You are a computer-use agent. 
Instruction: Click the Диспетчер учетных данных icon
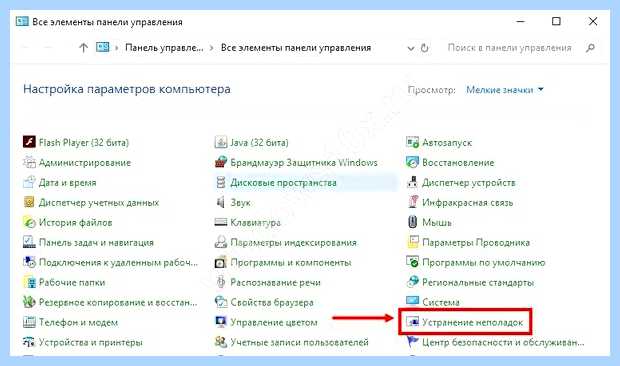pyautogui.click(x=29, y=202)
